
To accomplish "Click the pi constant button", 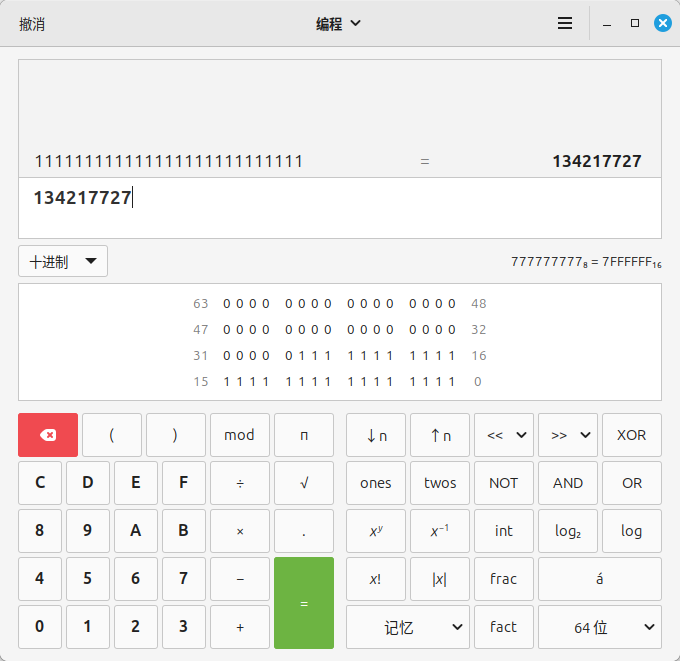I will [304, 435].
